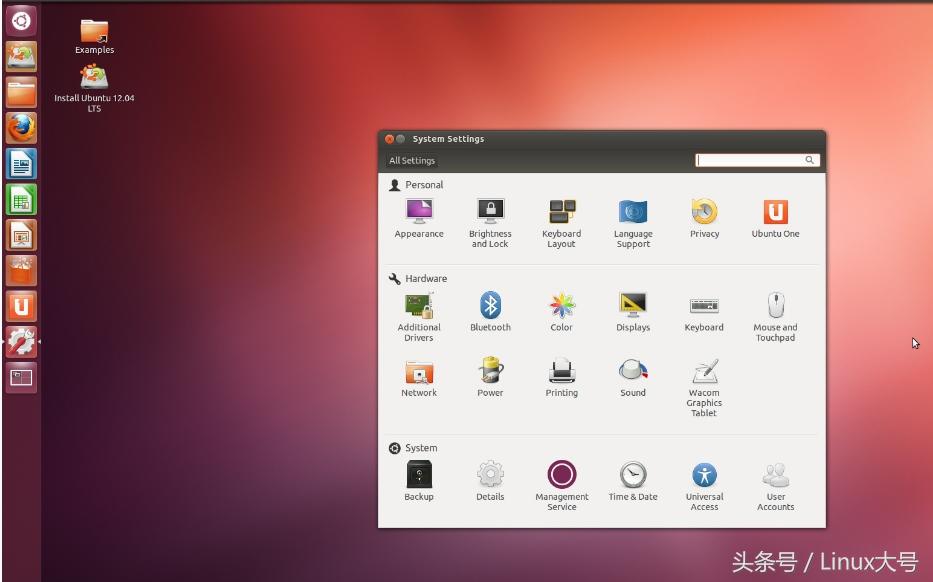This screenshot has width=933, height=582.
Task: Click the Personal section heading
Action: (424, 185)
